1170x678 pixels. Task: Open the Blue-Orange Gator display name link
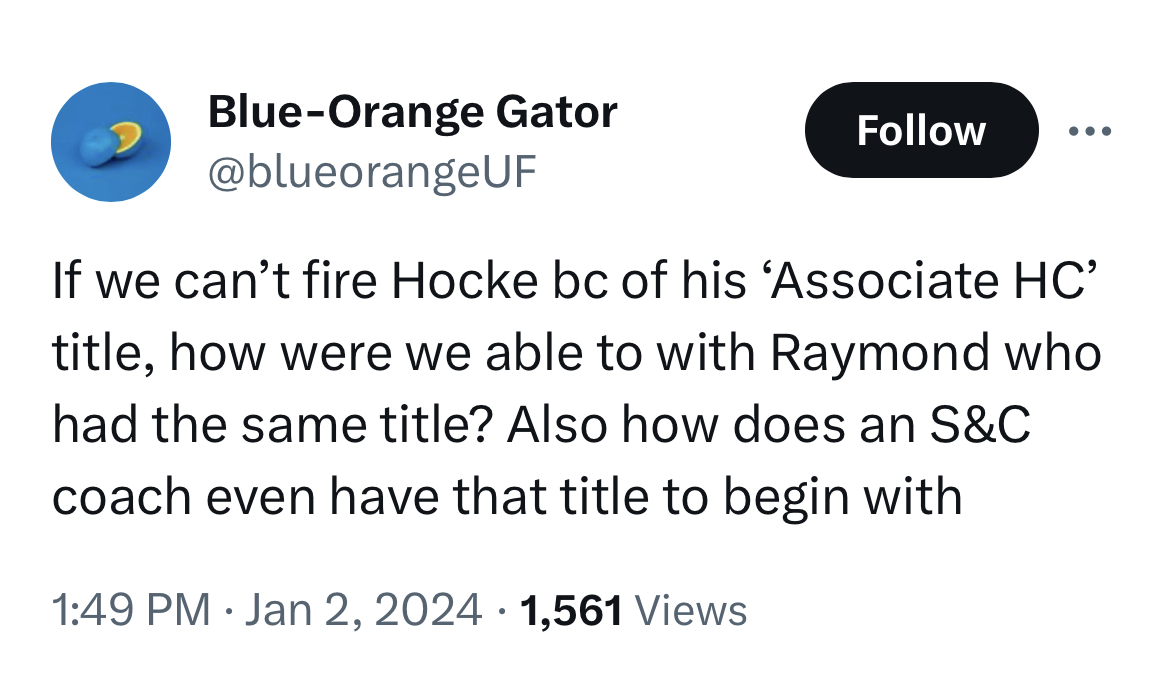tap(412, 112)
